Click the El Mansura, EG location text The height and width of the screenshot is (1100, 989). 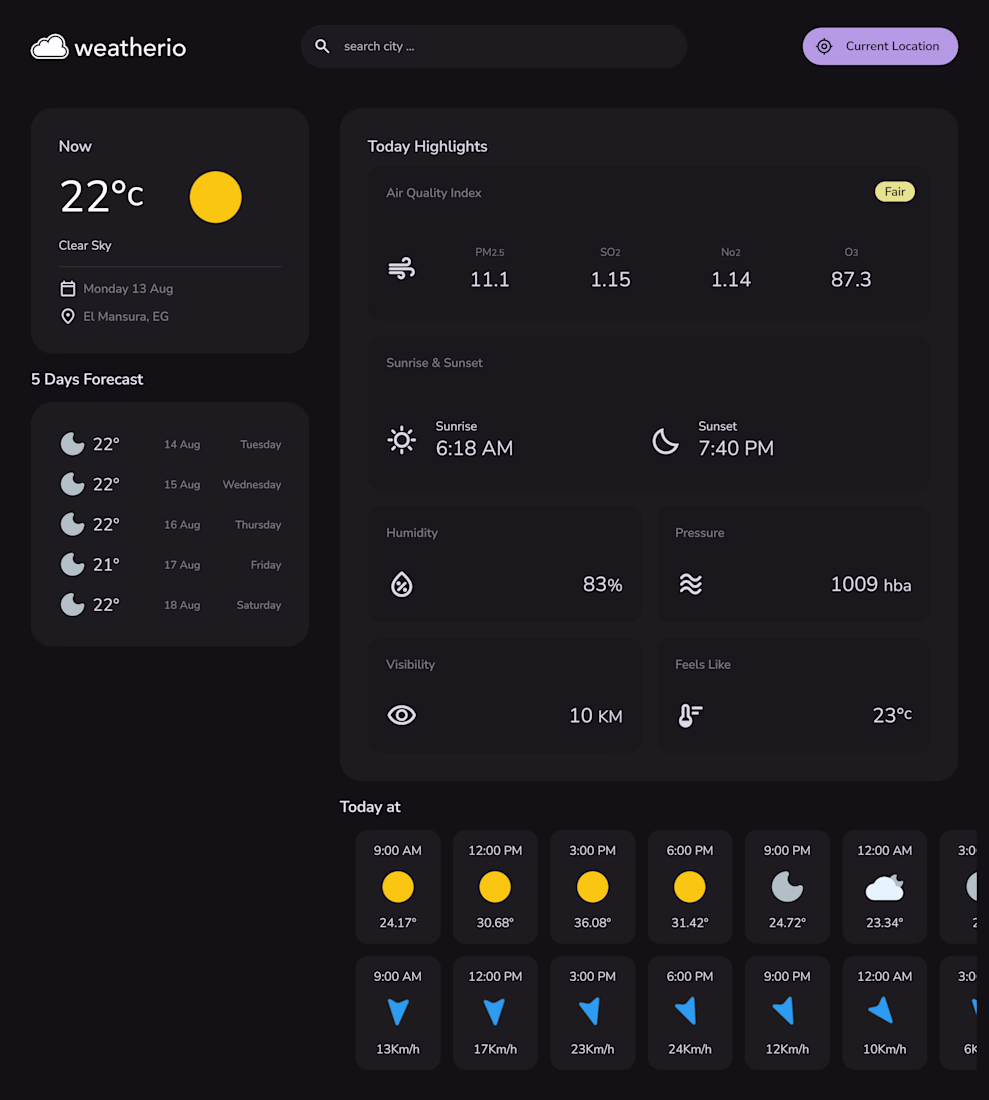coord(126,316)
